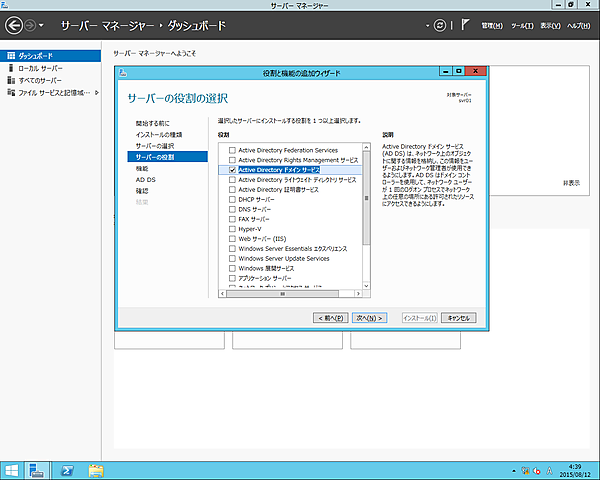
Task: Click the back navigation arrow in Server Manager
Action: (x=14, y=23)
